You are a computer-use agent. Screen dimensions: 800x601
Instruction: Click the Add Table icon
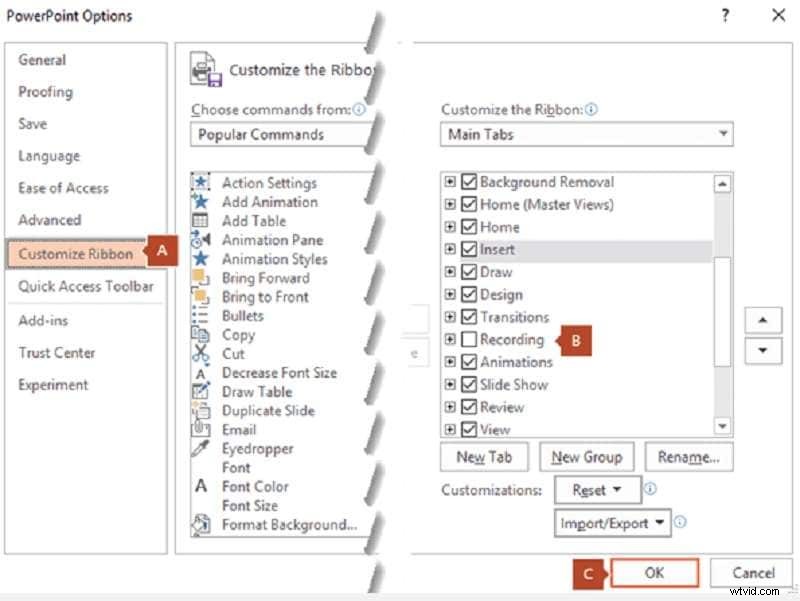coord(200,221)
